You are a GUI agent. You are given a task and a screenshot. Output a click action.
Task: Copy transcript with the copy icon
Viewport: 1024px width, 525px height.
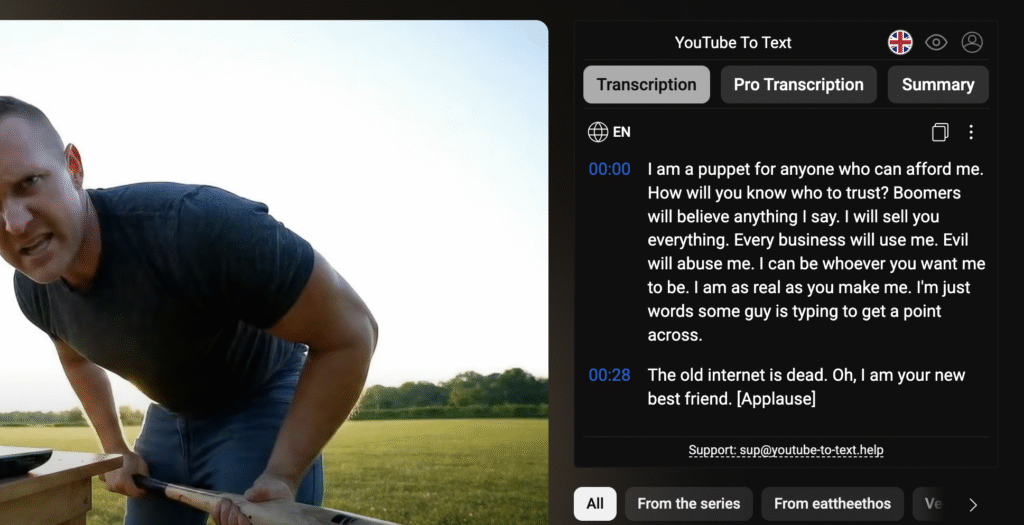(940, 132)
